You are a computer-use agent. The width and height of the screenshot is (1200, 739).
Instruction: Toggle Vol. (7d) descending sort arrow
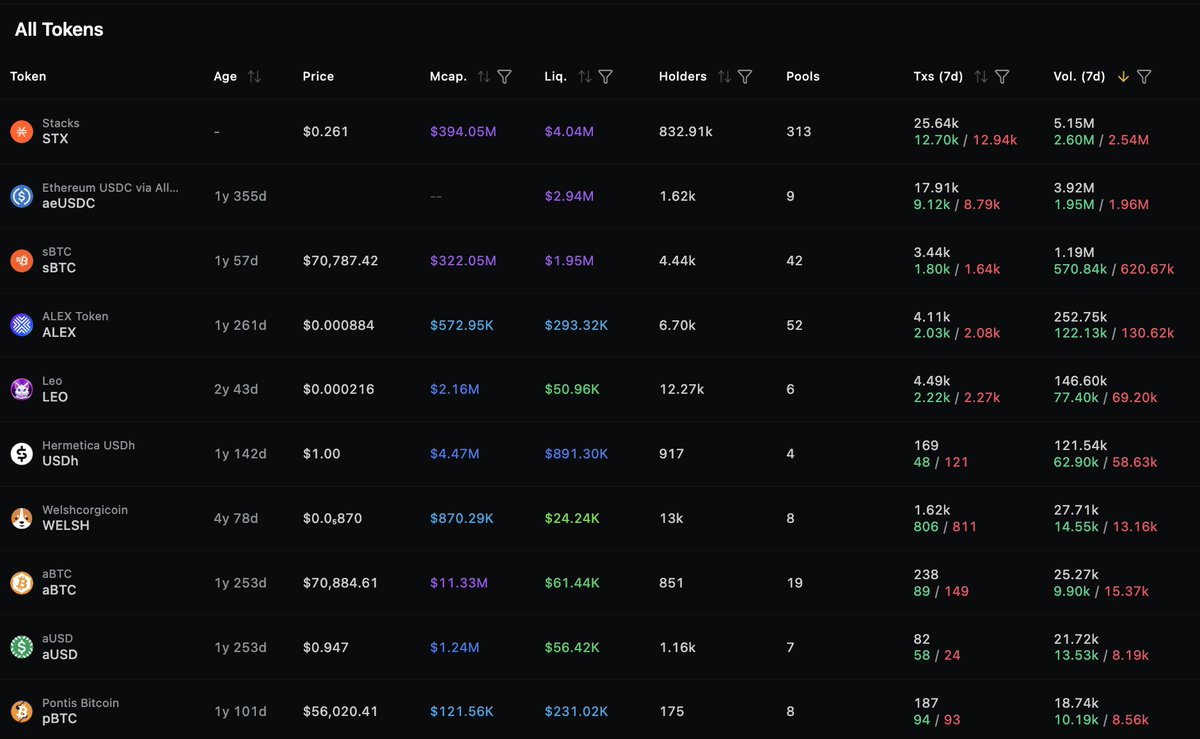tap(1123, 76)
